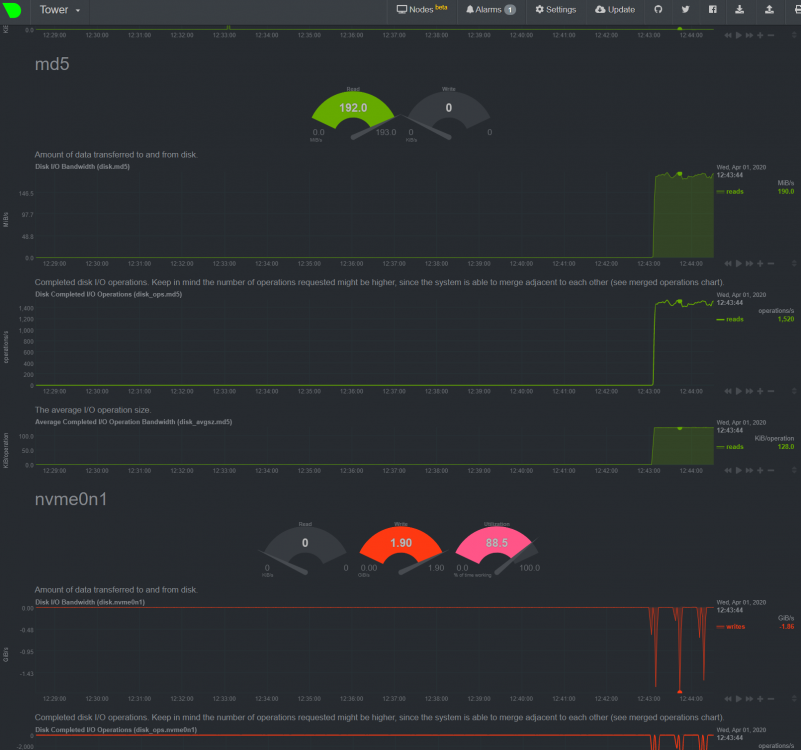Zoom in on the disk_avgsz.md5 chart

pos(760,471)
